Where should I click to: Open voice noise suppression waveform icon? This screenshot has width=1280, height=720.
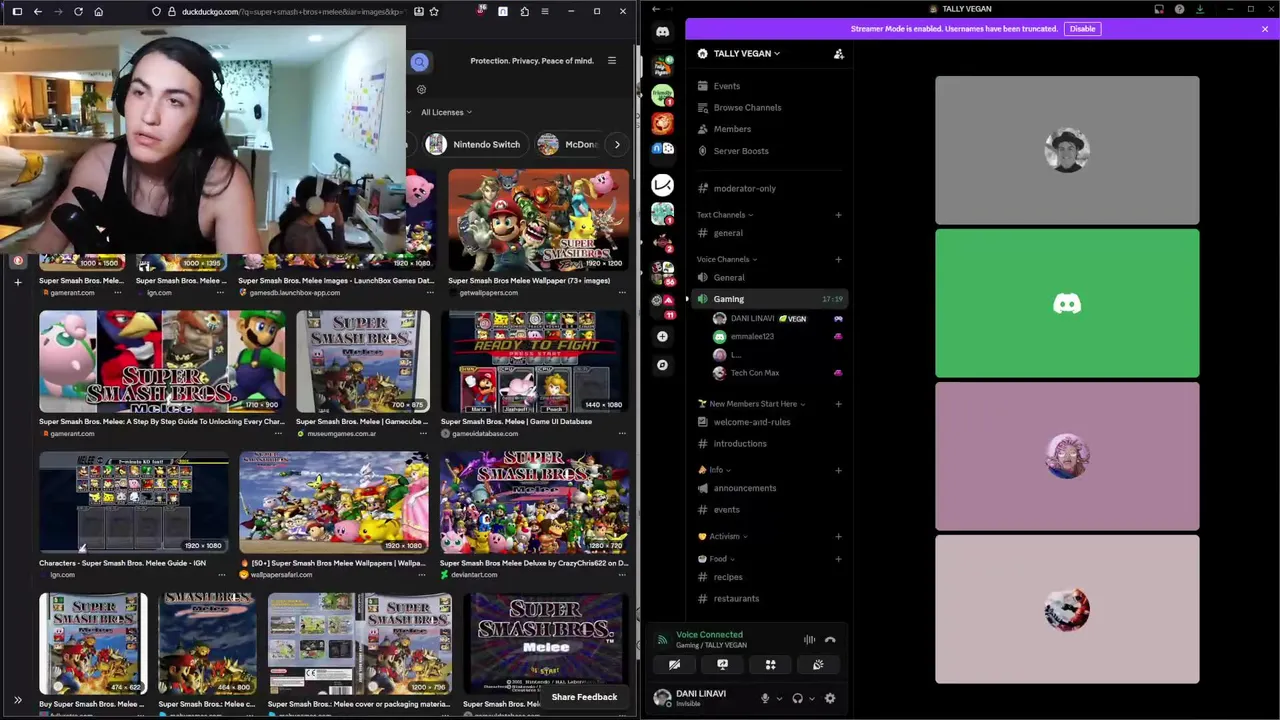pos(809,640)
